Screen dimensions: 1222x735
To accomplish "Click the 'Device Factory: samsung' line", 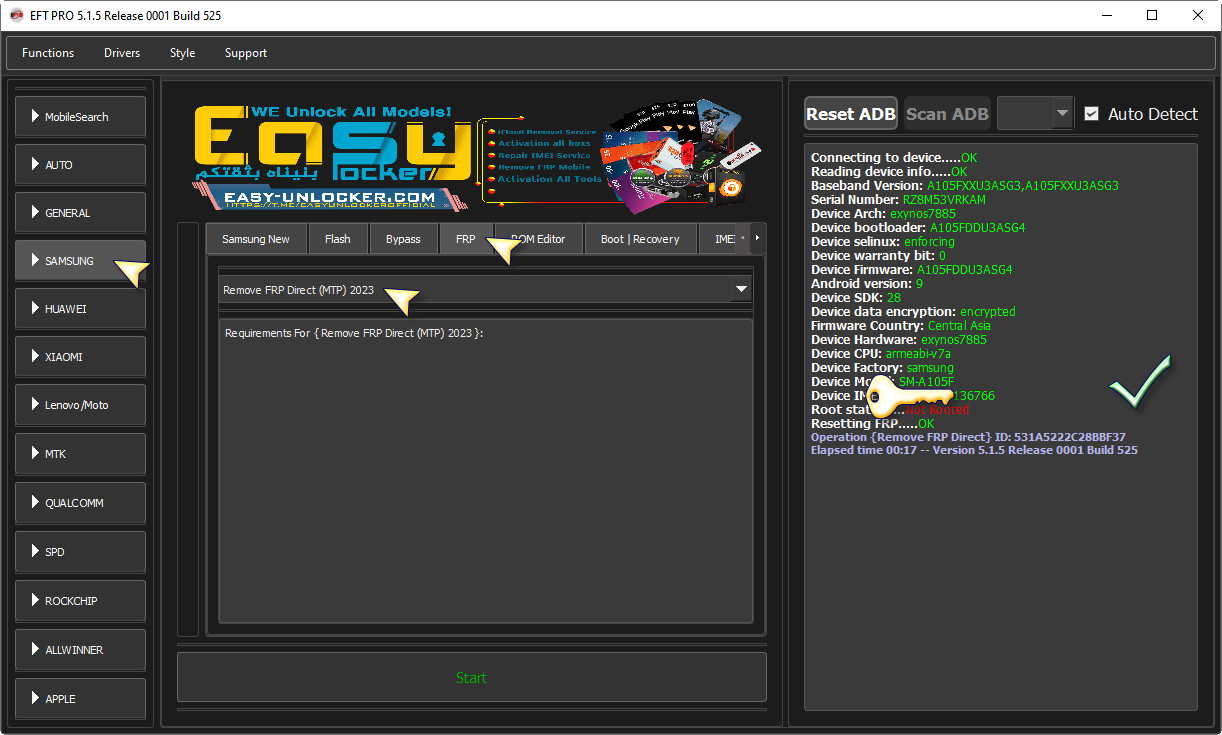I will [x=882, y=368].
